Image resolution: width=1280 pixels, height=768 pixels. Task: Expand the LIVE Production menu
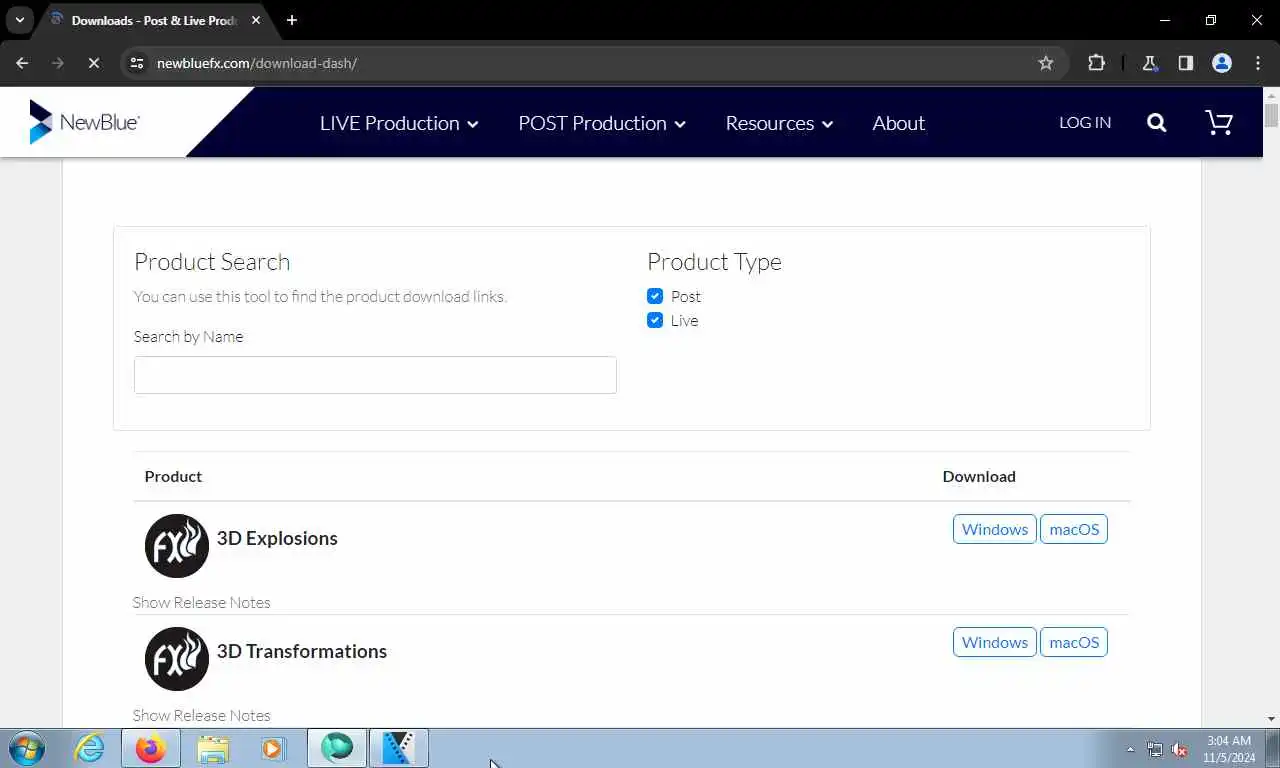[x=399, y=123]
